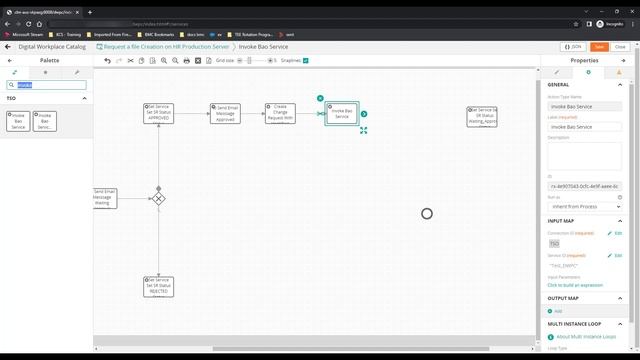This screenshot has width=640, height=360.
Task: Open the palette tab with the wrench icon
Action: click(x=77, y=72)
